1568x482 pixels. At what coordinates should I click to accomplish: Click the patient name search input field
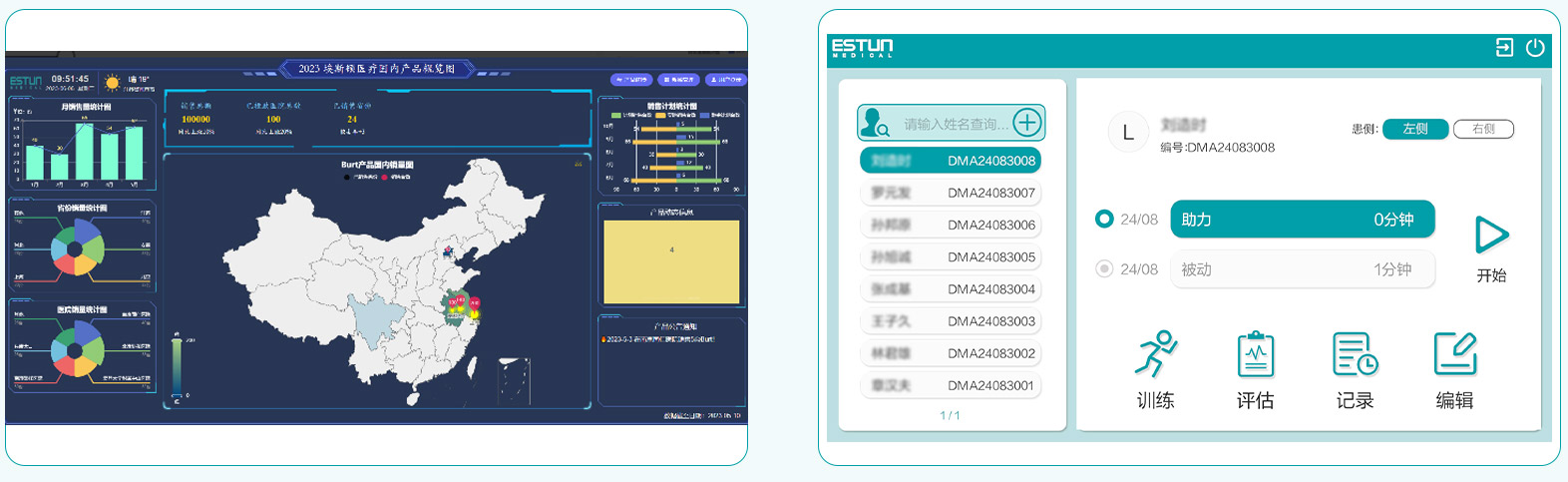click(953, 124)
